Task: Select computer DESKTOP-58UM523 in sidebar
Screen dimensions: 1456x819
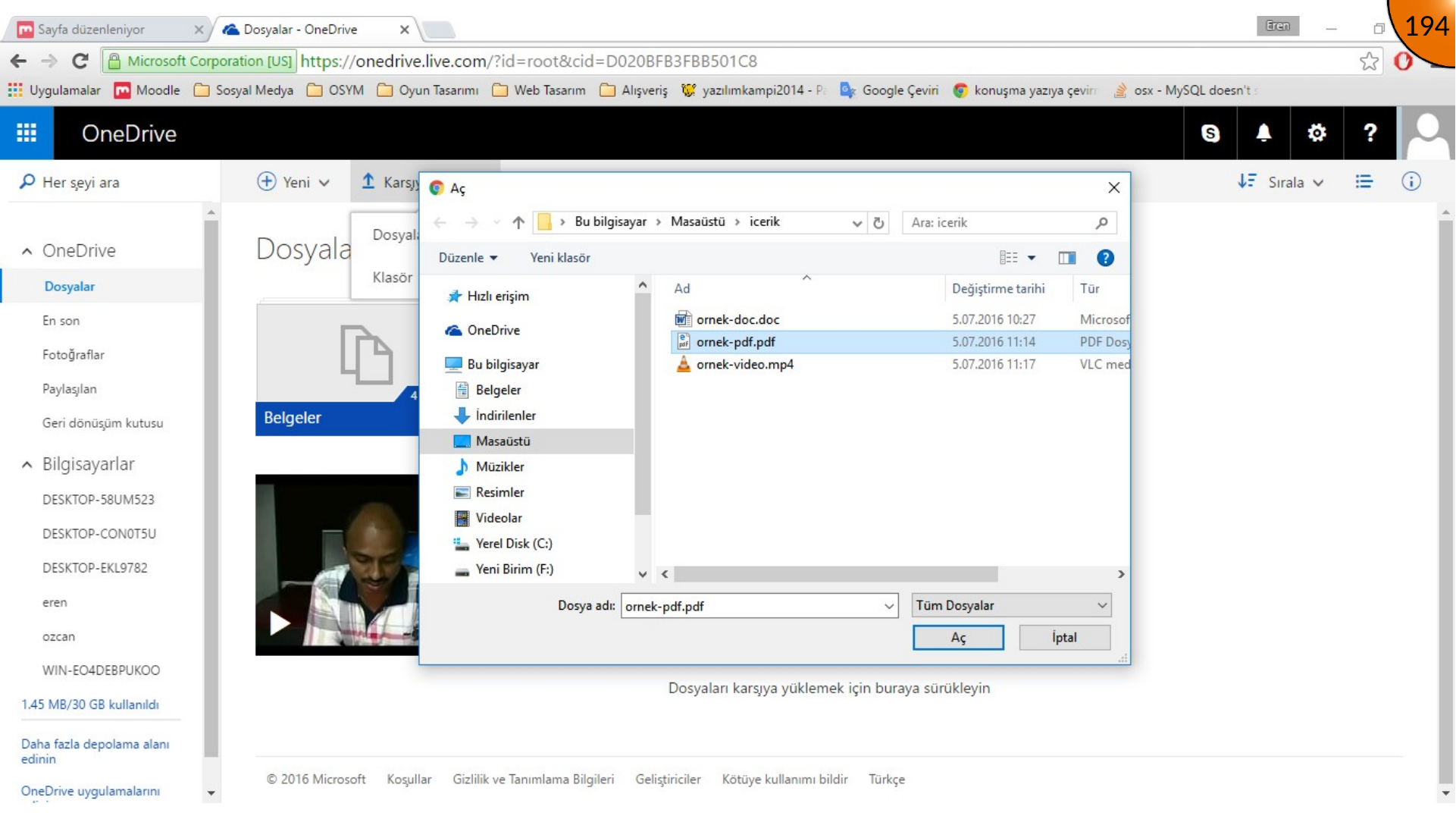Action: click(x=99, y=500)
